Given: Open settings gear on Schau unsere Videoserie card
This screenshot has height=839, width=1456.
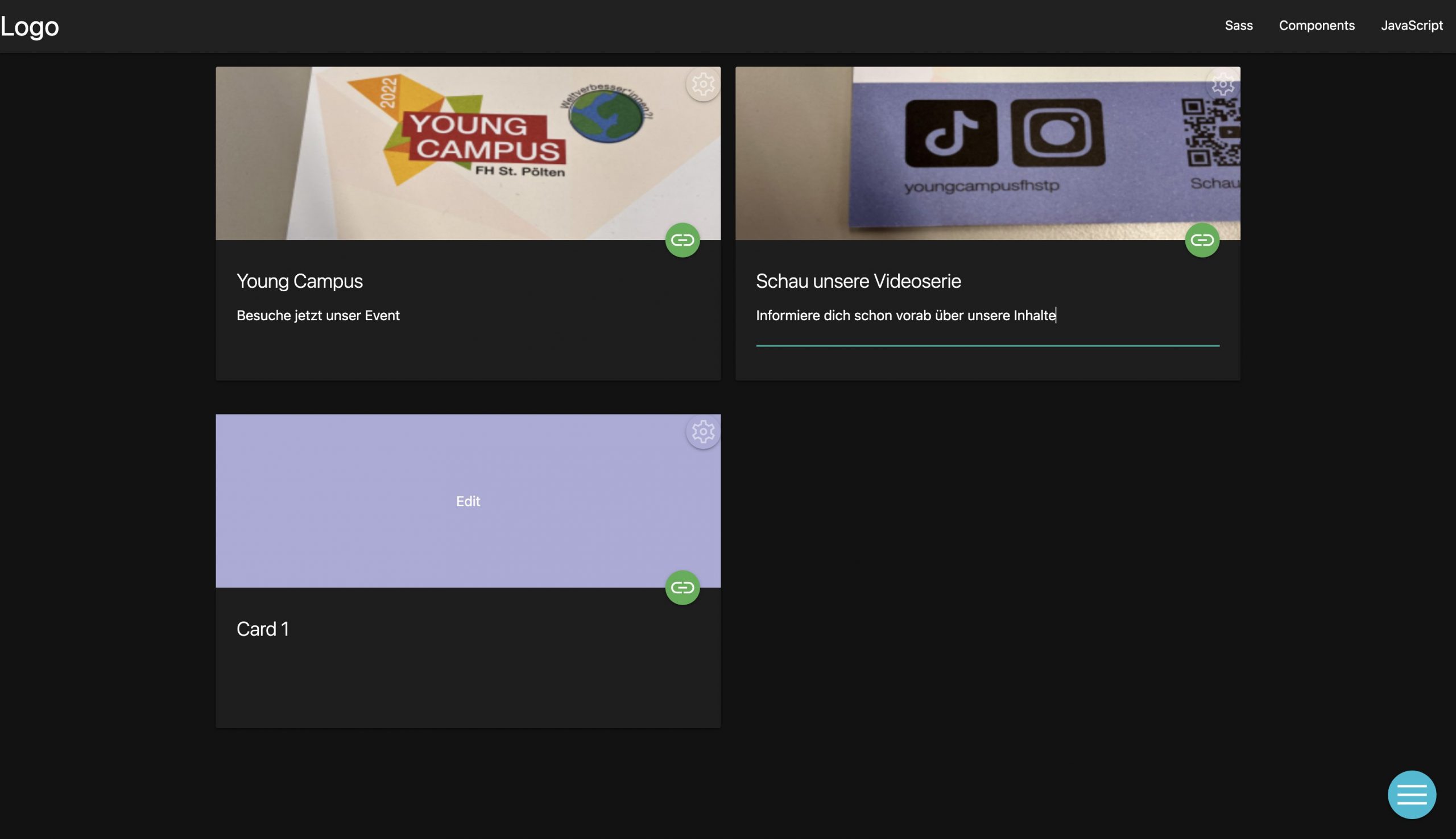Looking at the screenshot, I should tap(1223, 85).
